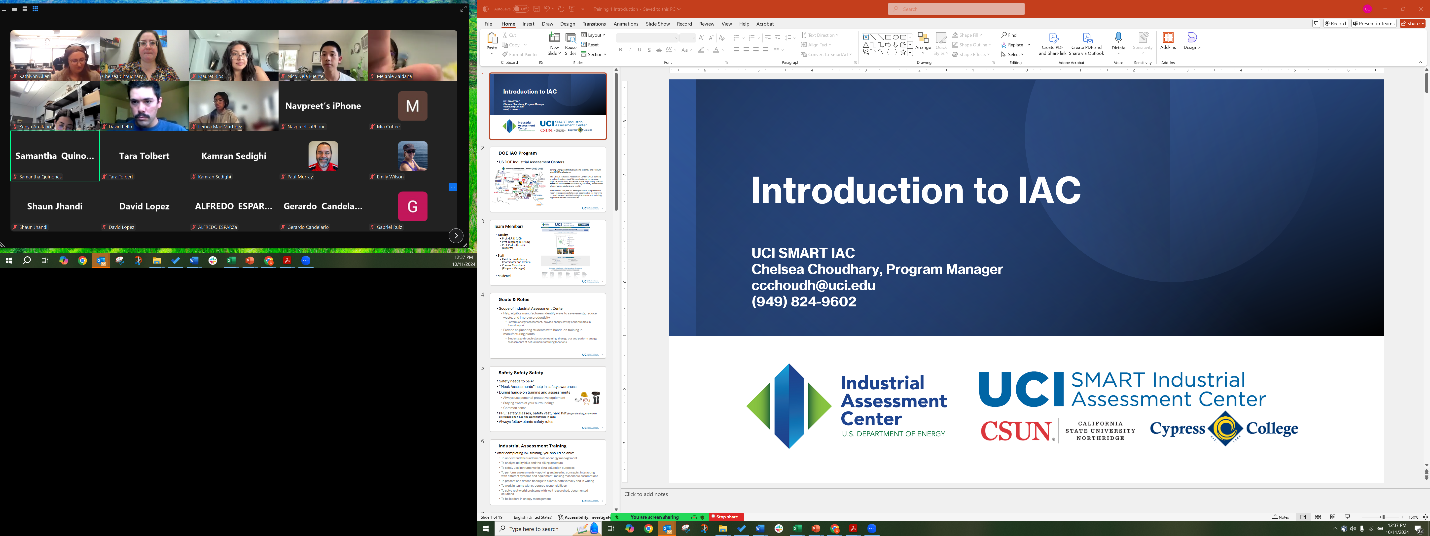Expand the Replace dropdown arrow
The width and height of the screenshot is (1430, 536).
[1029, 45]
